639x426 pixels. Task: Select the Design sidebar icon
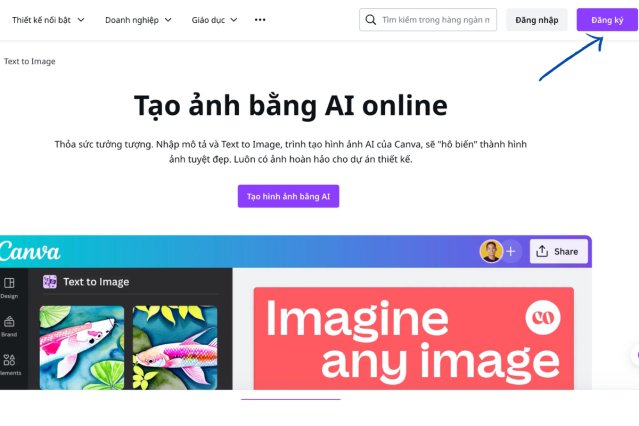[9, 283]
